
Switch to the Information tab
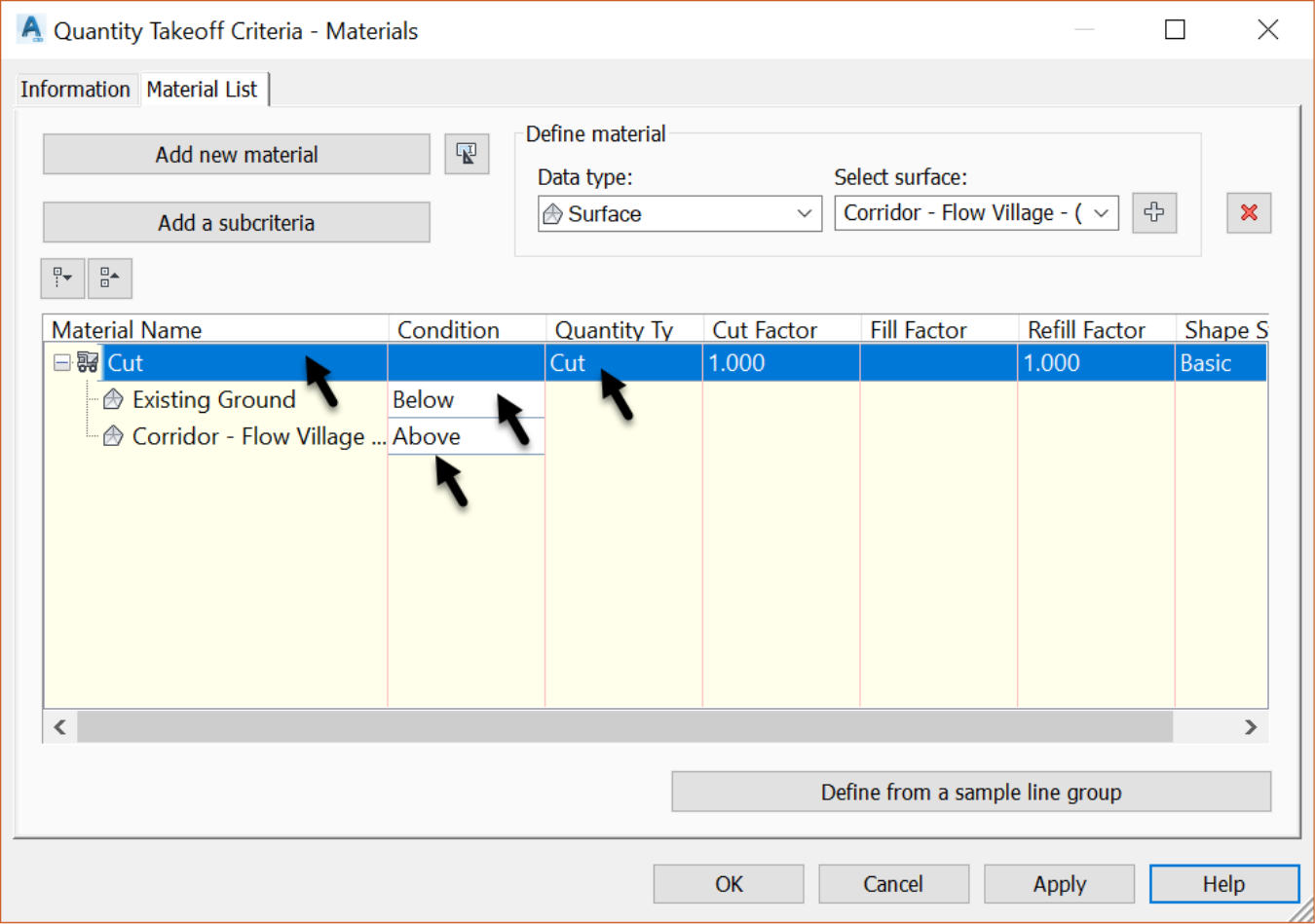coord(75,89)
